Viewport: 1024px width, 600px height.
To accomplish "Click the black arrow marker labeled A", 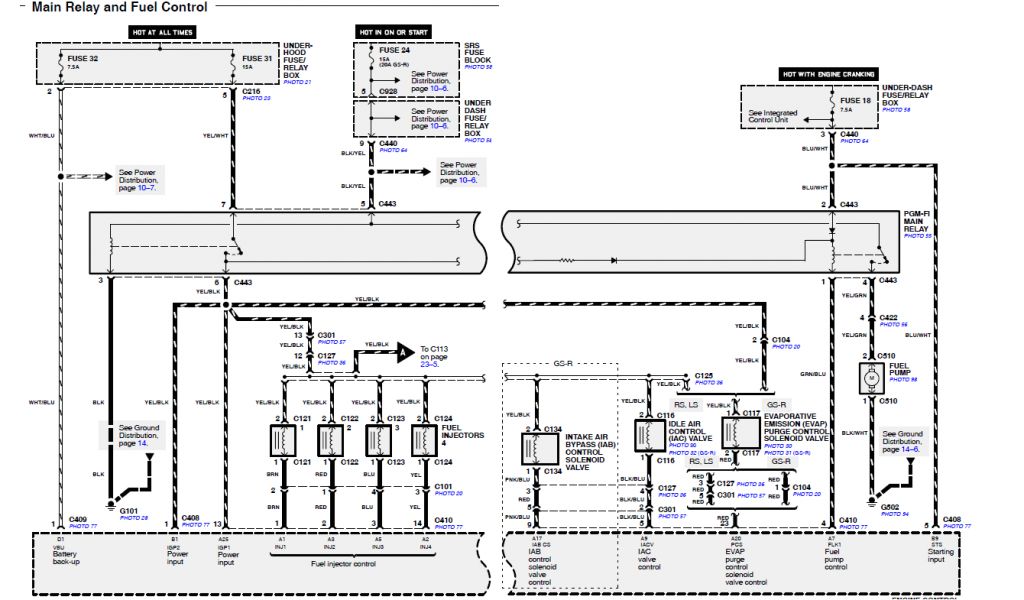I will click(401, 352).
